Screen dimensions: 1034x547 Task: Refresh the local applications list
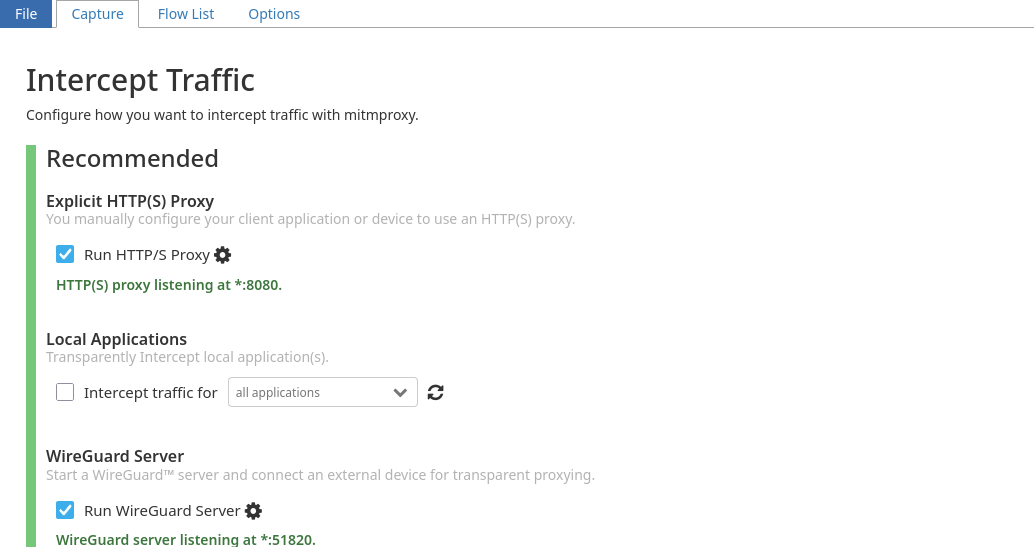click(x=435, y=393)
